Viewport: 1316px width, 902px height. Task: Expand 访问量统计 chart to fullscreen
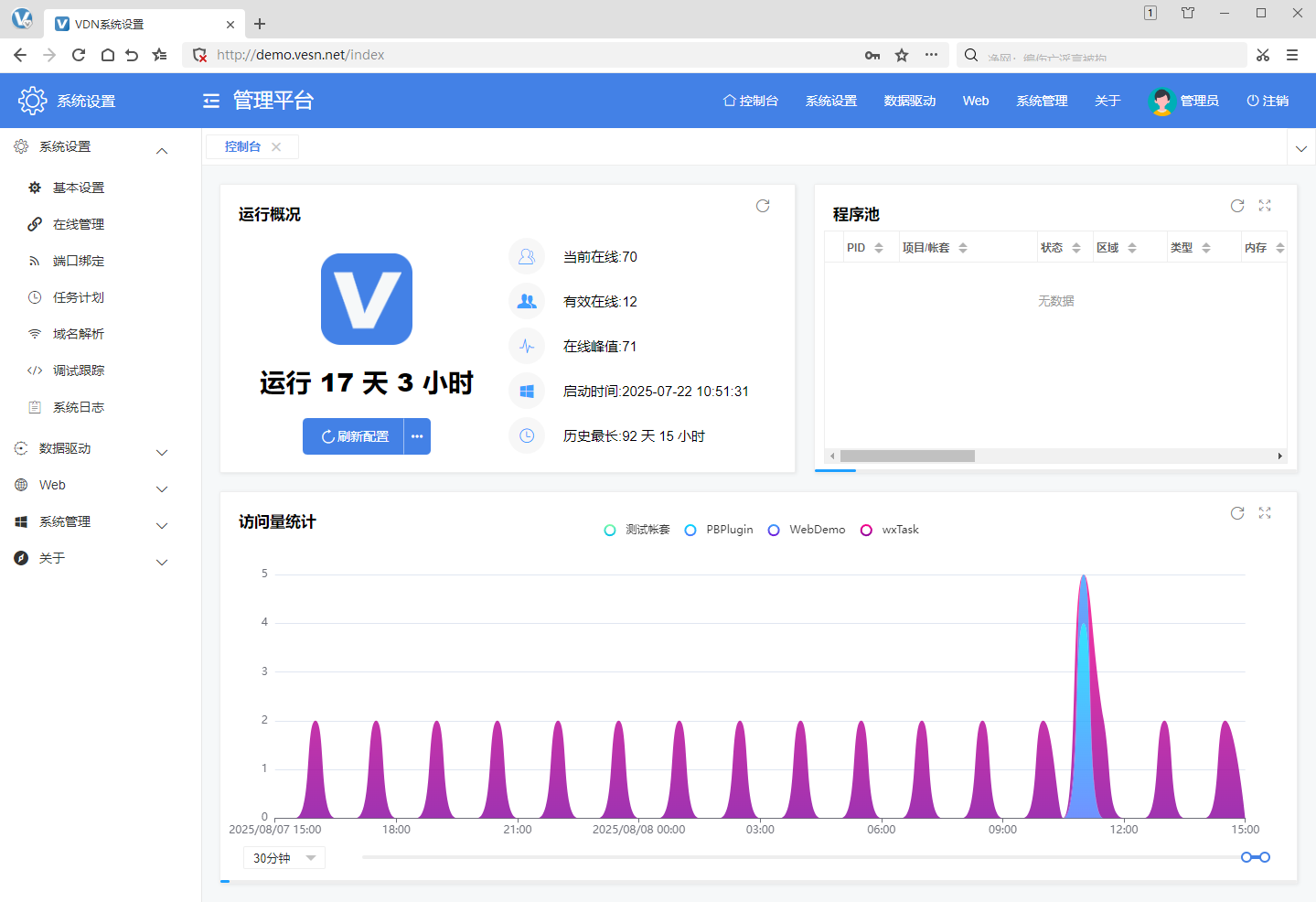(x=1265, y=513)
